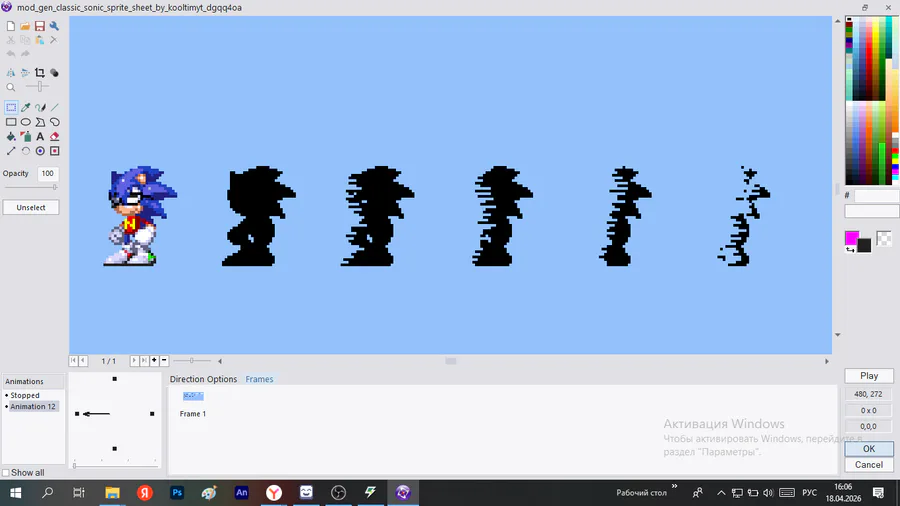Click the View Action Point icon
900x506 pixels.
click(x=55, y=151)
